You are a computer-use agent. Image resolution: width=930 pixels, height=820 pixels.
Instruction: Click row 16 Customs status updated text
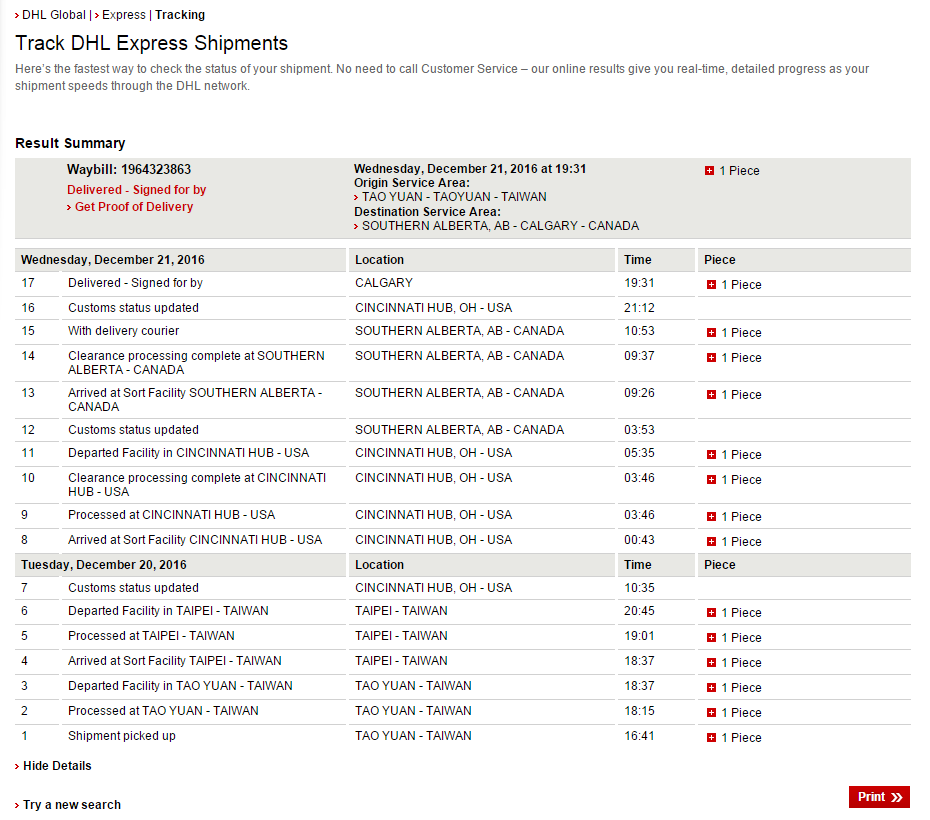click(x=133, y=308)
